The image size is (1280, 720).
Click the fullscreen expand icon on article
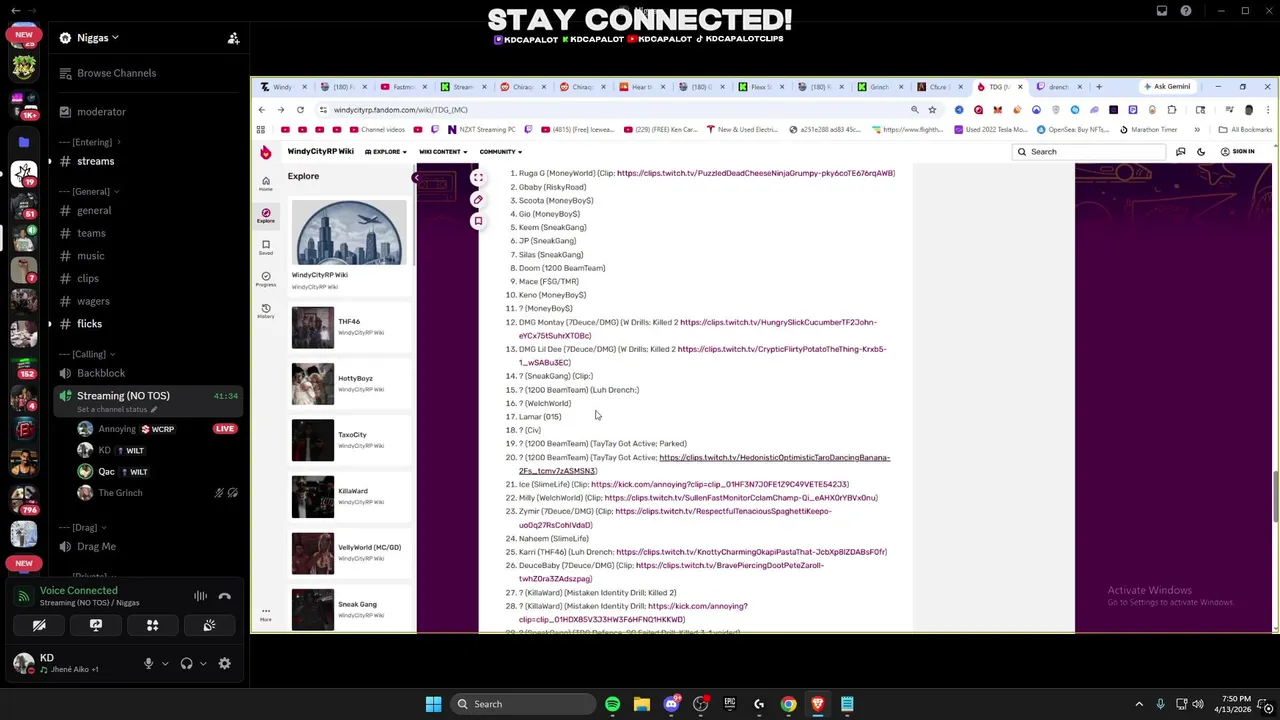coord(478,178)
